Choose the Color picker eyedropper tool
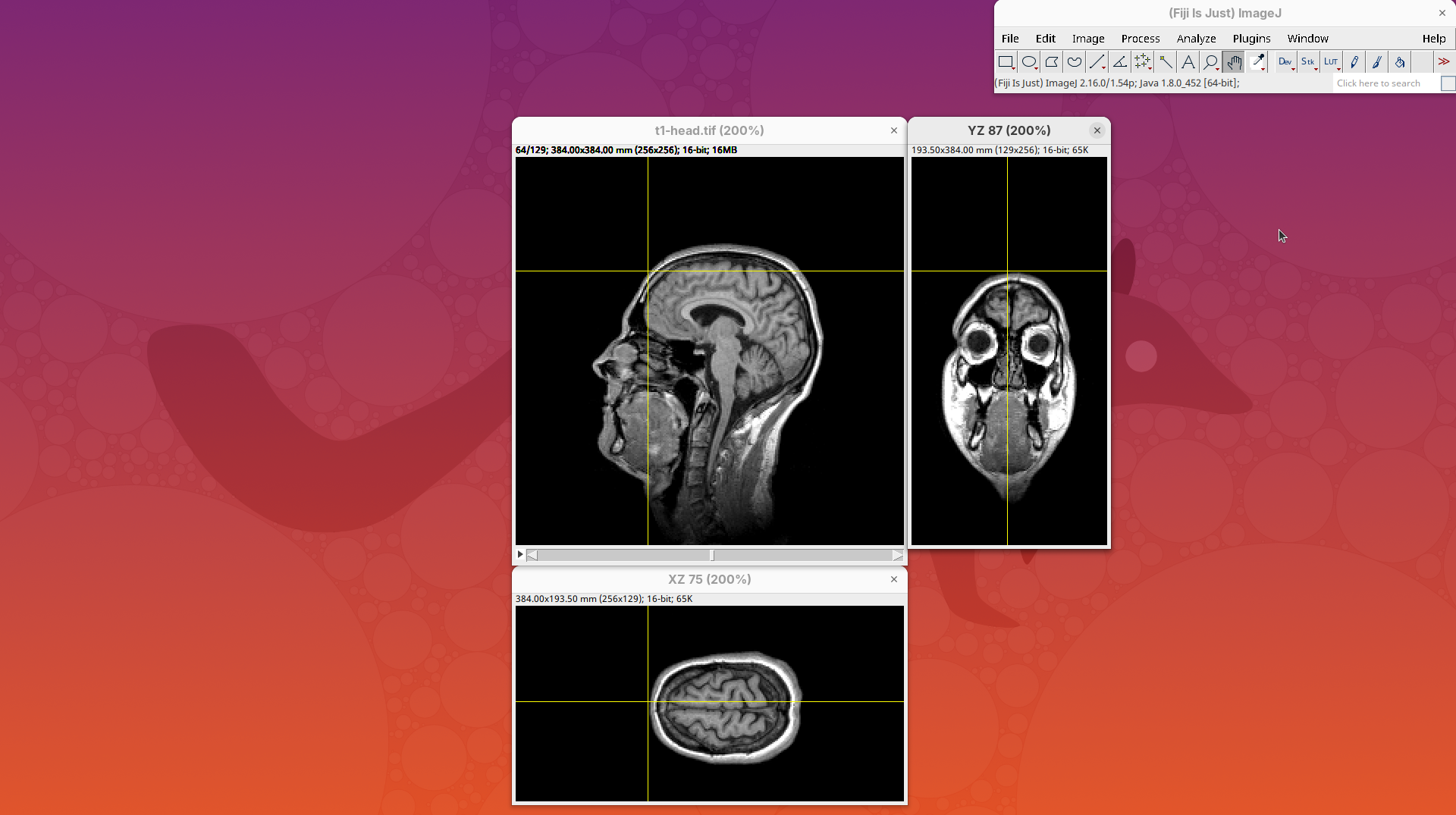The width and height of the screenshot is (1456, 815). point(1257,62)
